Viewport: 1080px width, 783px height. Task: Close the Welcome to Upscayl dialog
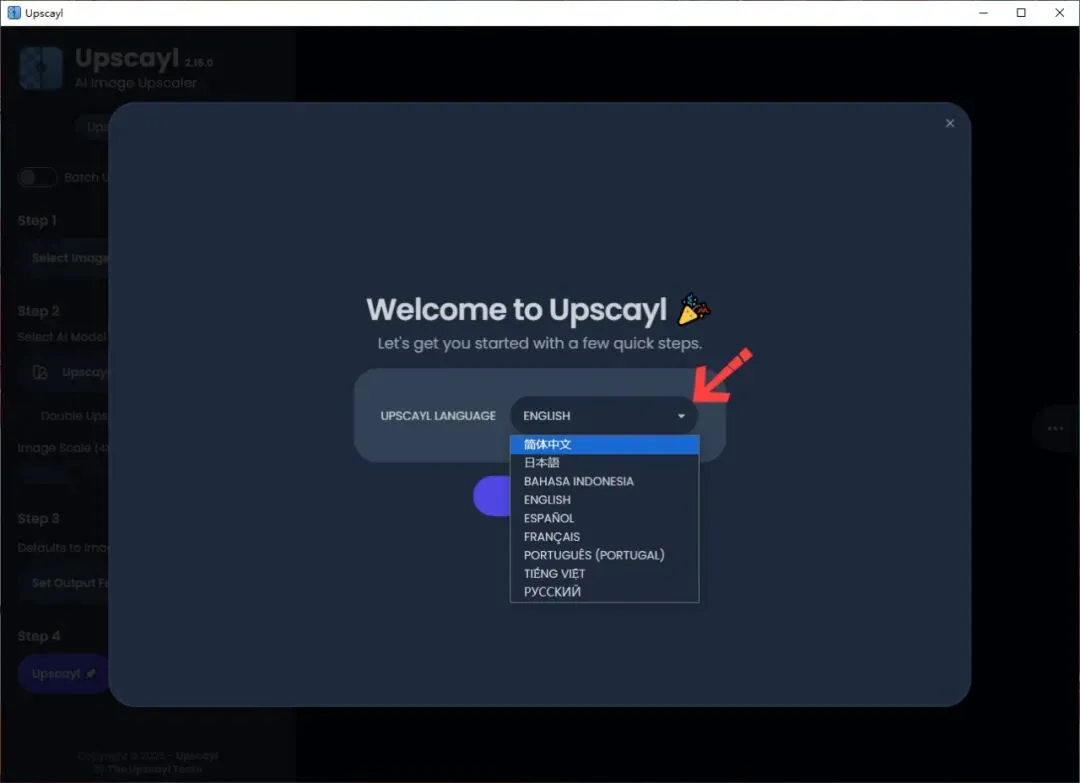coord(950,123)
